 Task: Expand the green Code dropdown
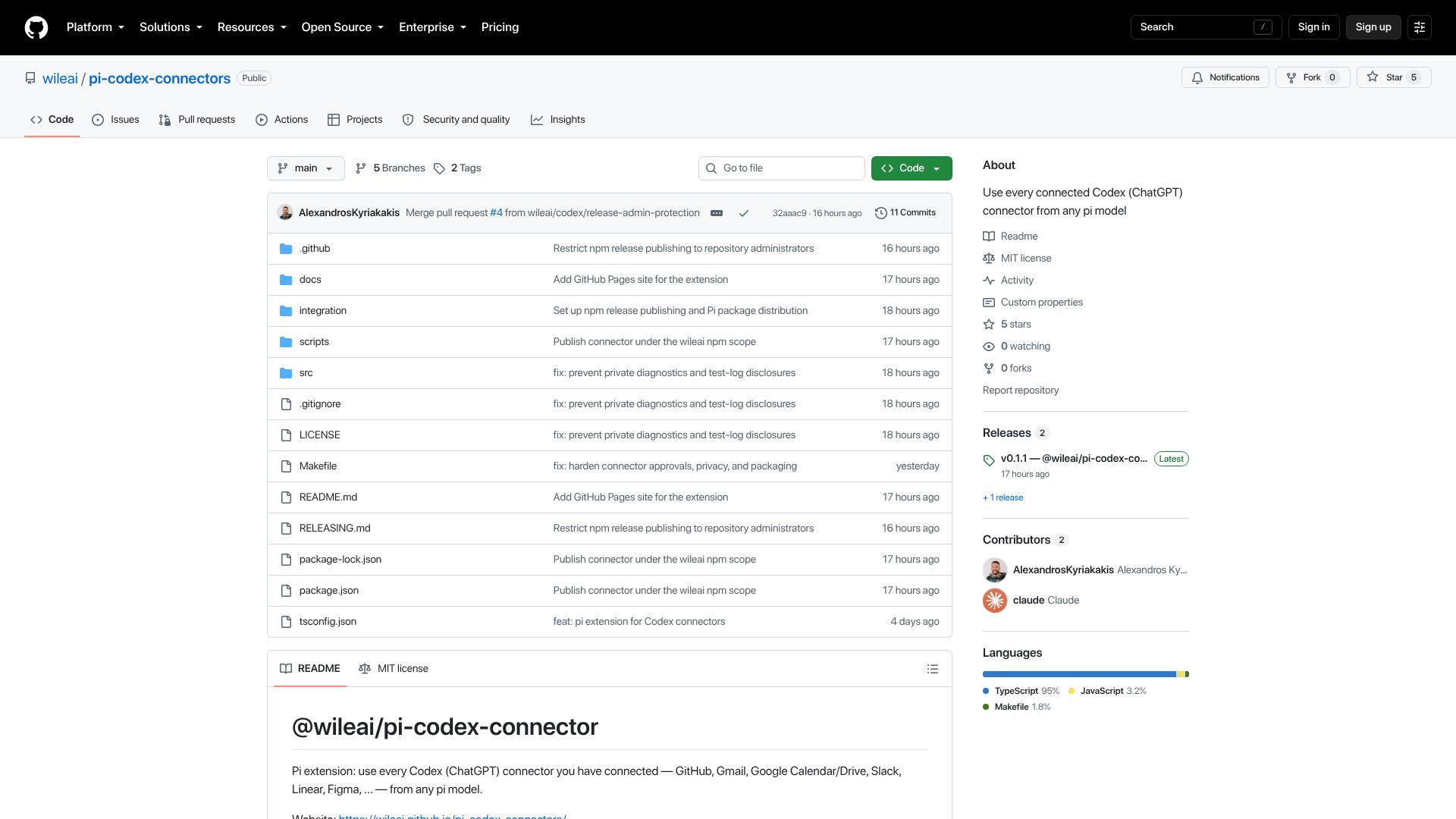click(x=912, y=168)
